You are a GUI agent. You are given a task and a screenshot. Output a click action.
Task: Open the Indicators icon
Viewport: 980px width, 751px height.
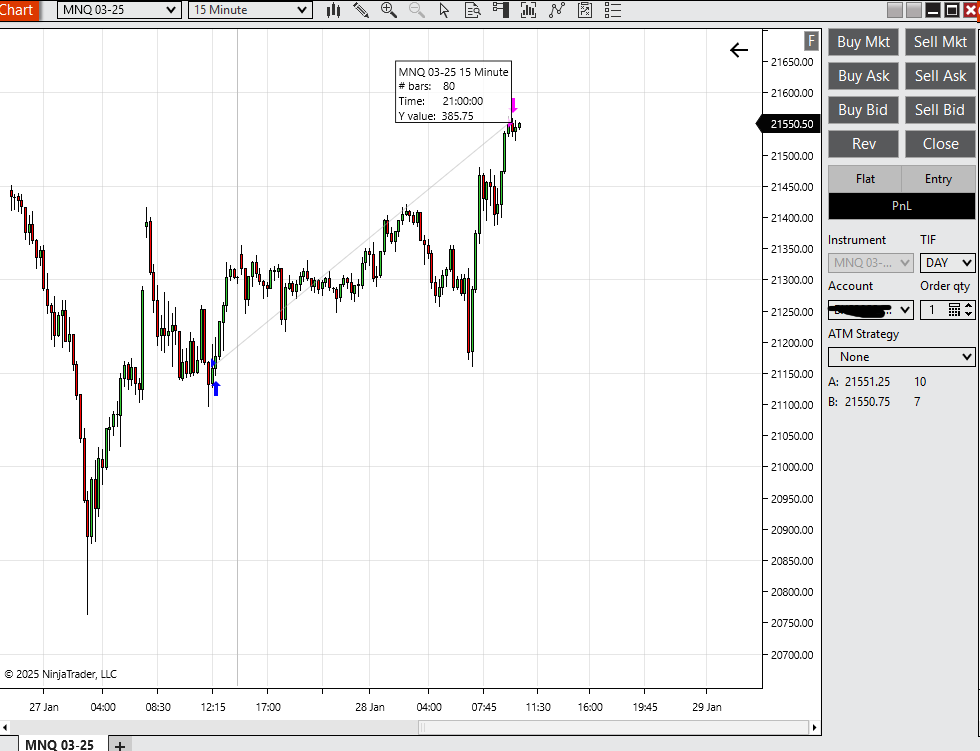point(556,10)
